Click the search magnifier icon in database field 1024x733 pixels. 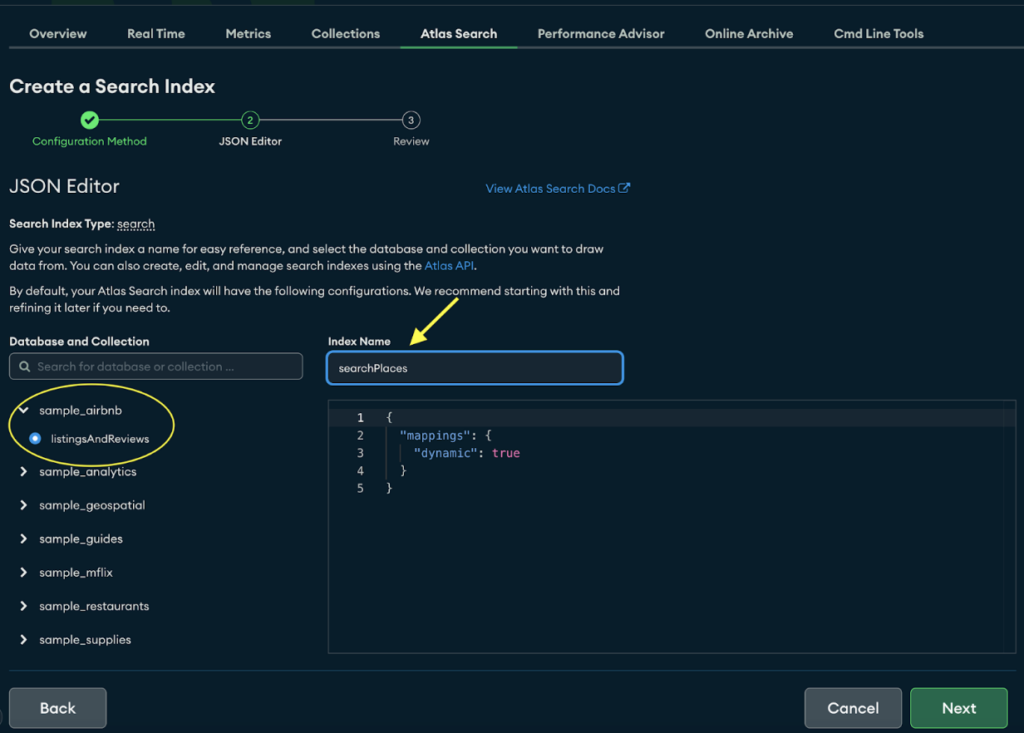[24, 367]
